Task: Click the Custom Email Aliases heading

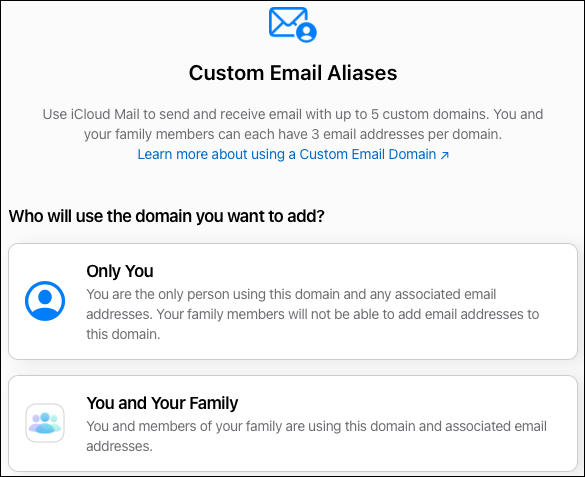Action: [x=293, y=73]
